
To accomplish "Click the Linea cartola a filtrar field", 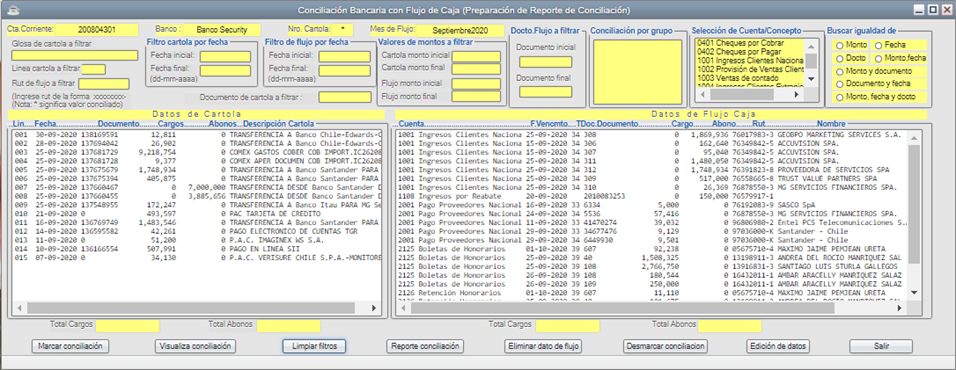I will coord(94,70).
